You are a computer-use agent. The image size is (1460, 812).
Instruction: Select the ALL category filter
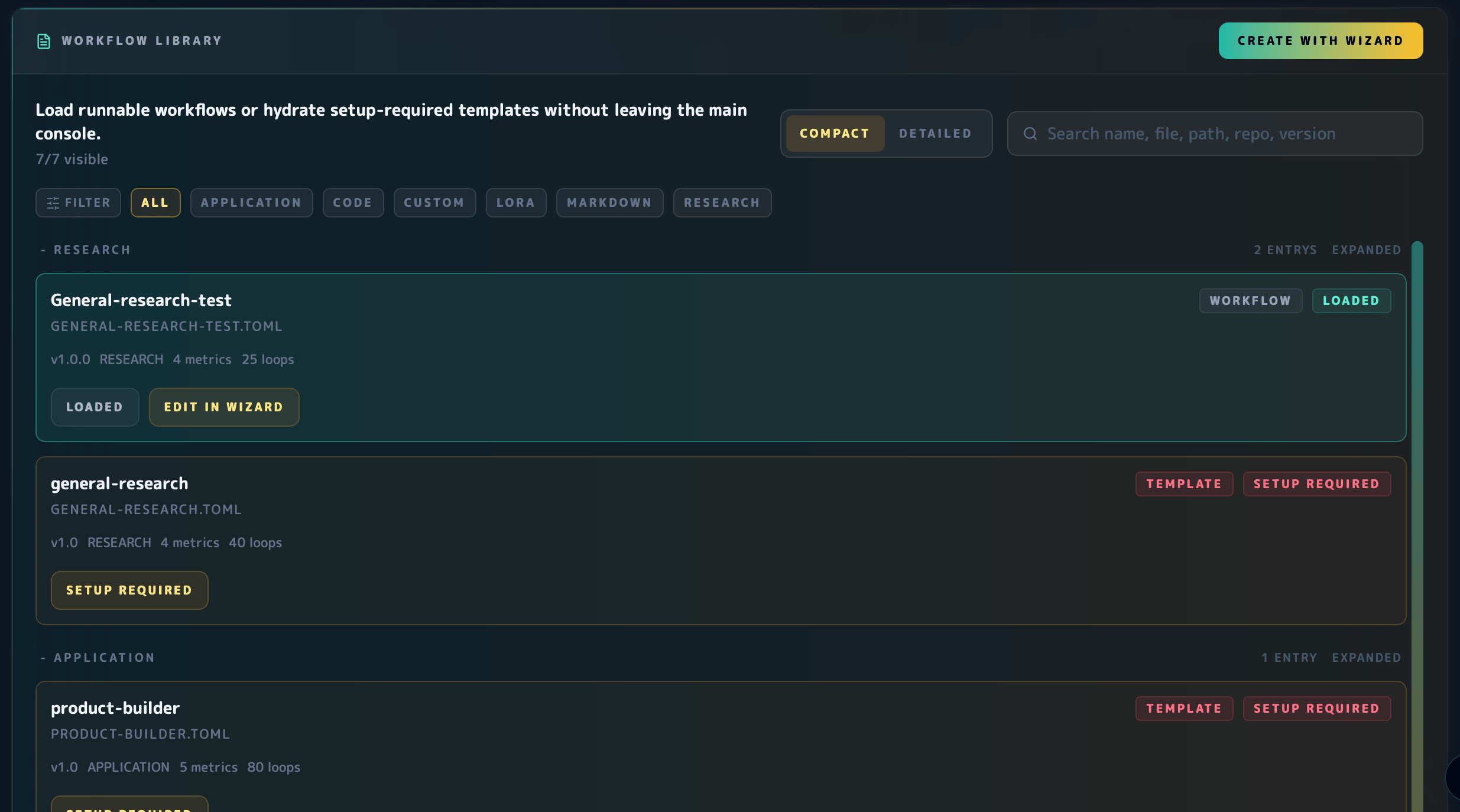tap(155, 203)
